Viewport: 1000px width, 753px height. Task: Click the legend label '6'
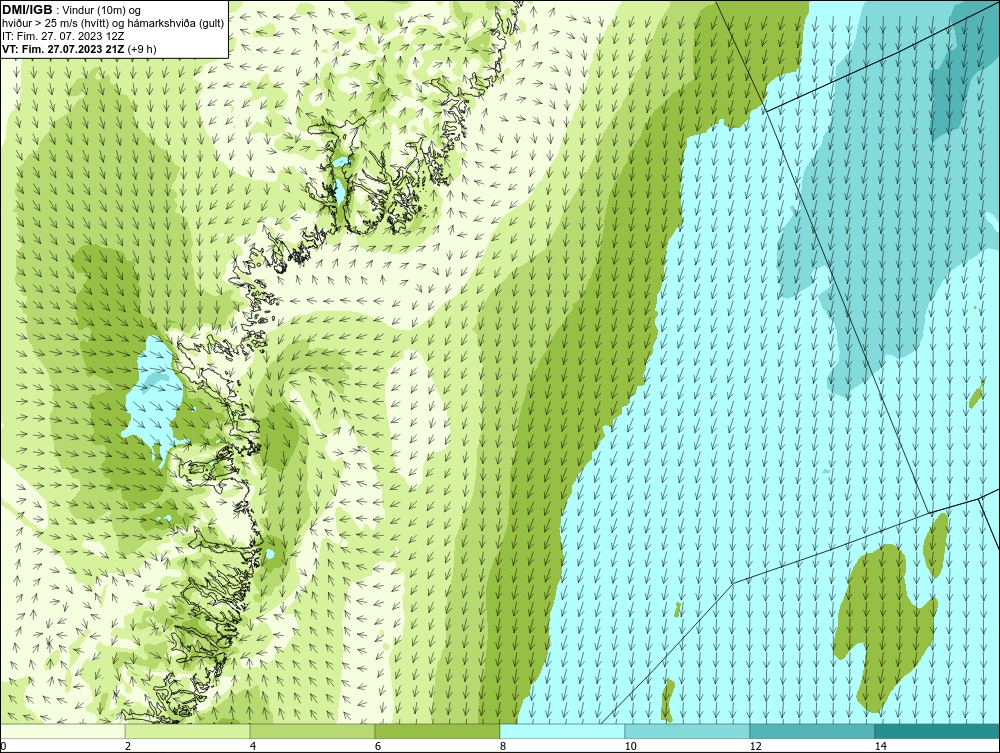[x=378, y=747]
